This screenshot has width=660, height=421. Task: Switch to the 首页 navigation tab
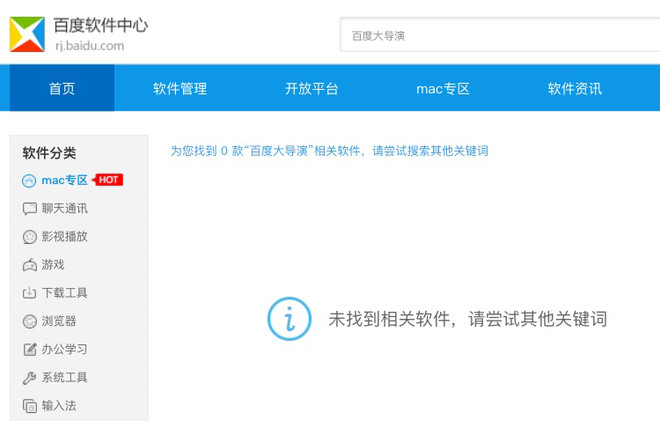(62, 88)
